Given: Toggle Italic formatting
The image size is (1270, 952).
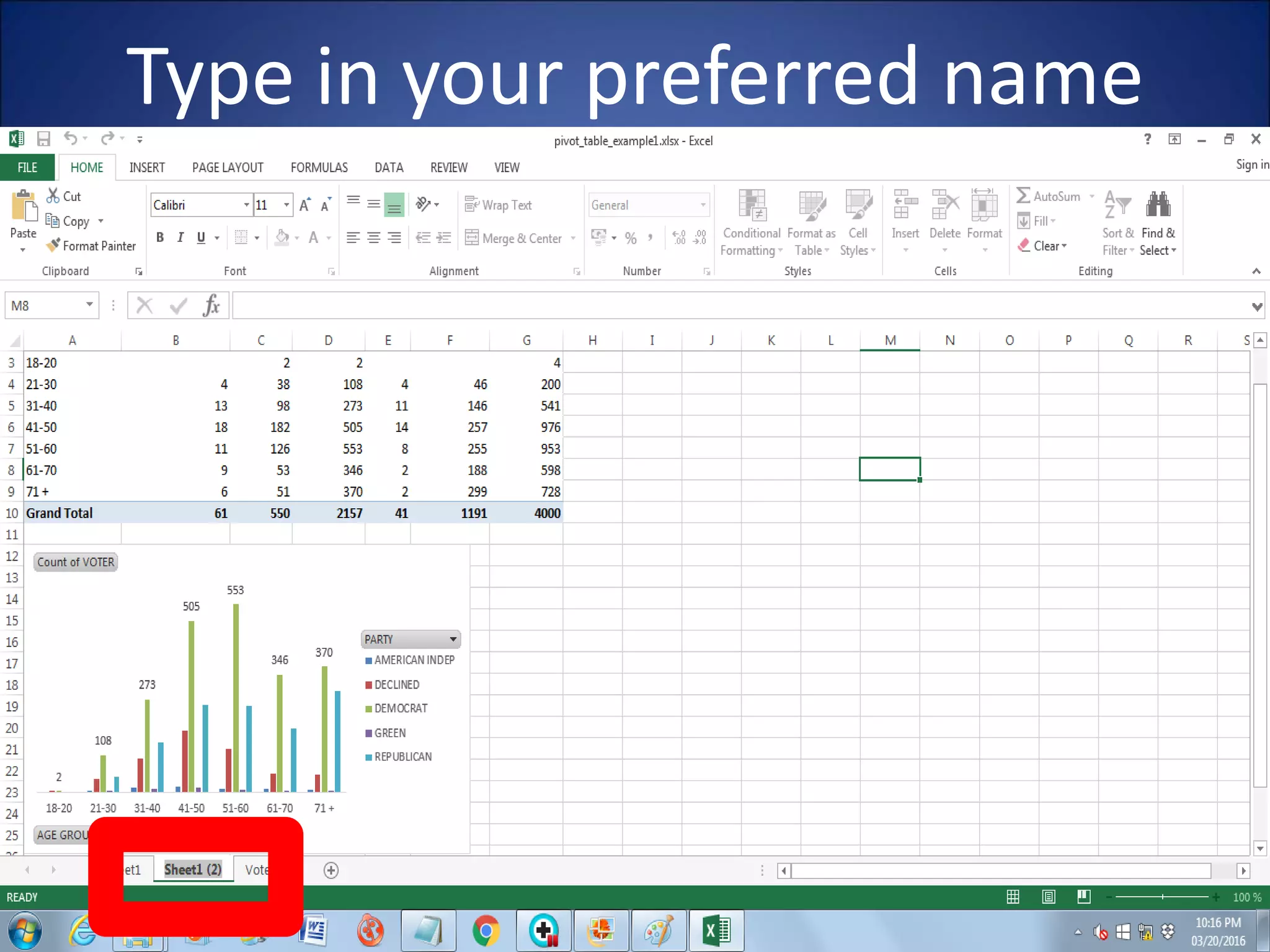Looking at the screenshot, I should [x=180, y=237].
